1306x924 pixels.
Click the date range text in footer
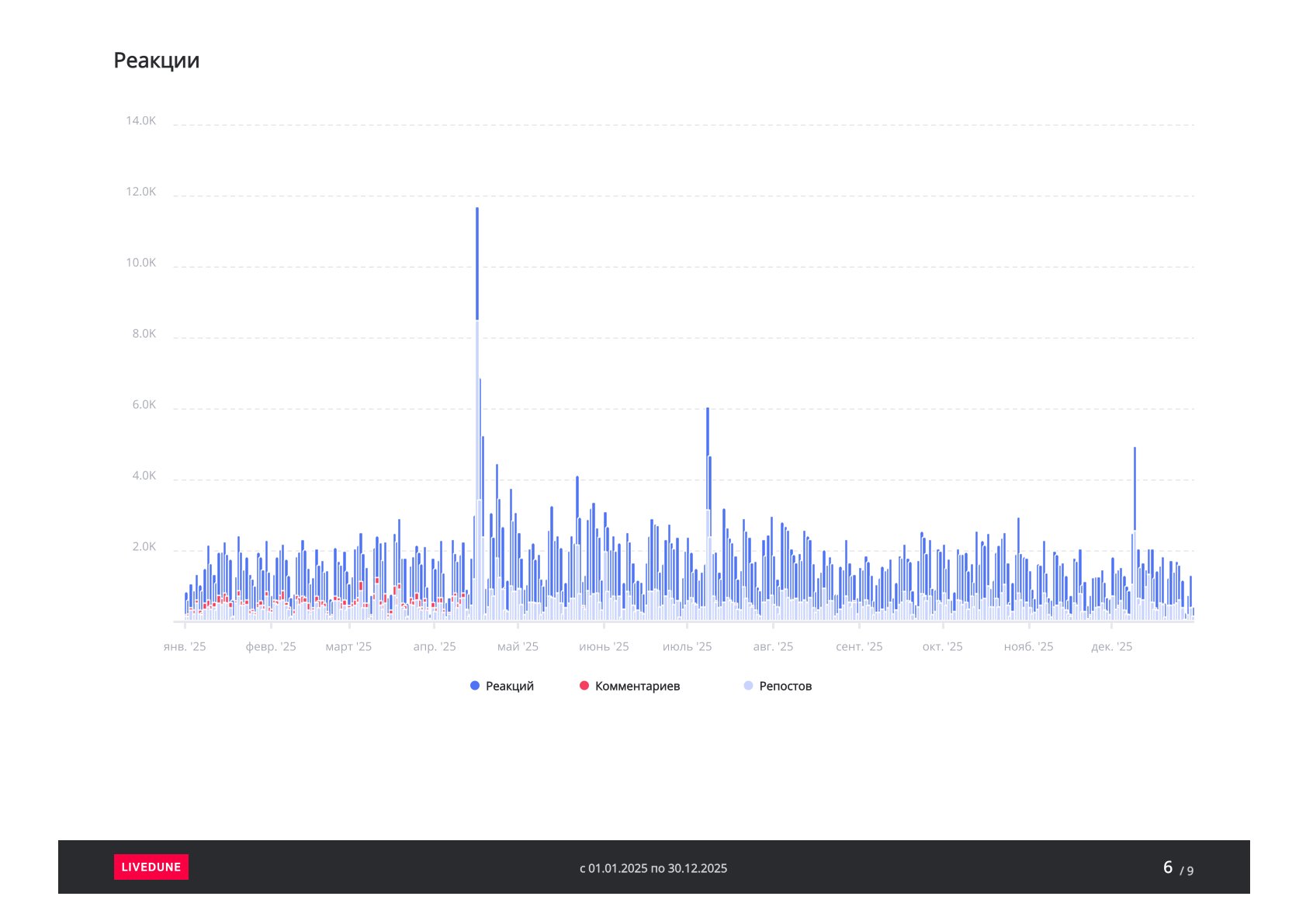[x=653, y=868]
